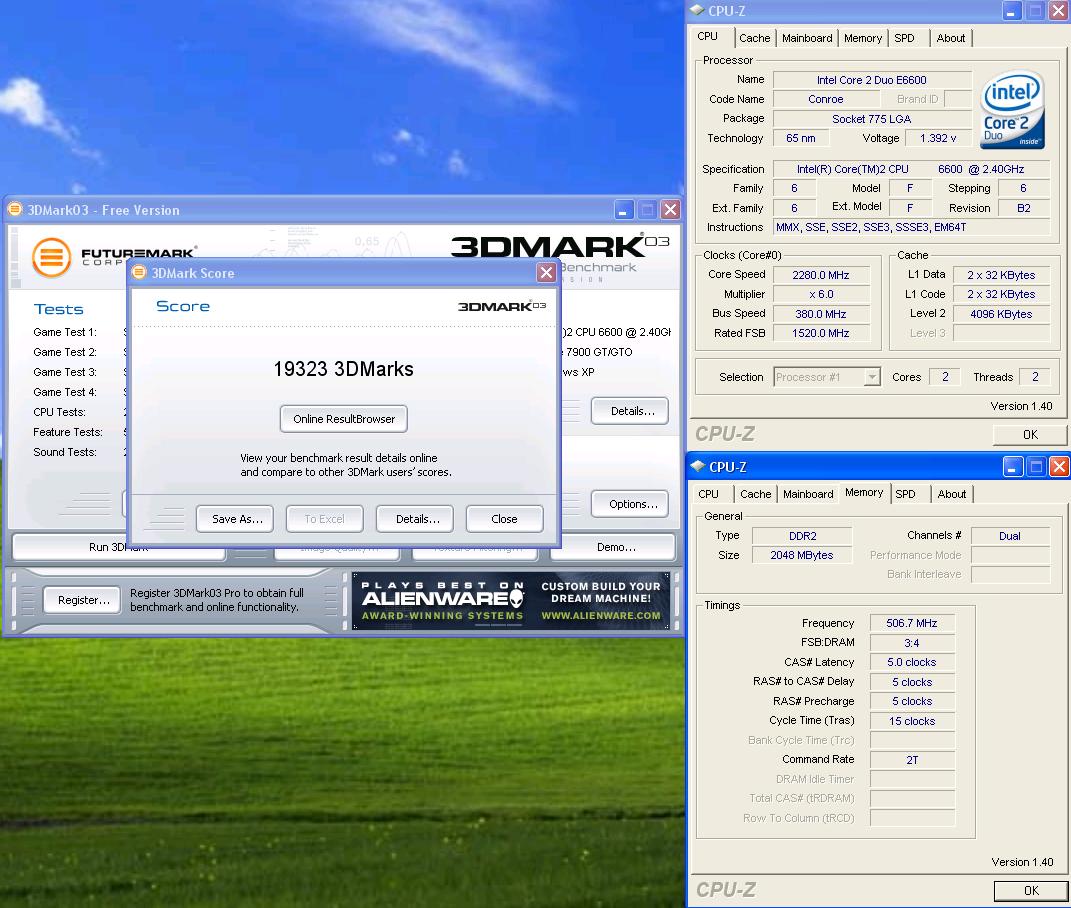Click the Multiplier value x 6.0

(x=821, y=294)
